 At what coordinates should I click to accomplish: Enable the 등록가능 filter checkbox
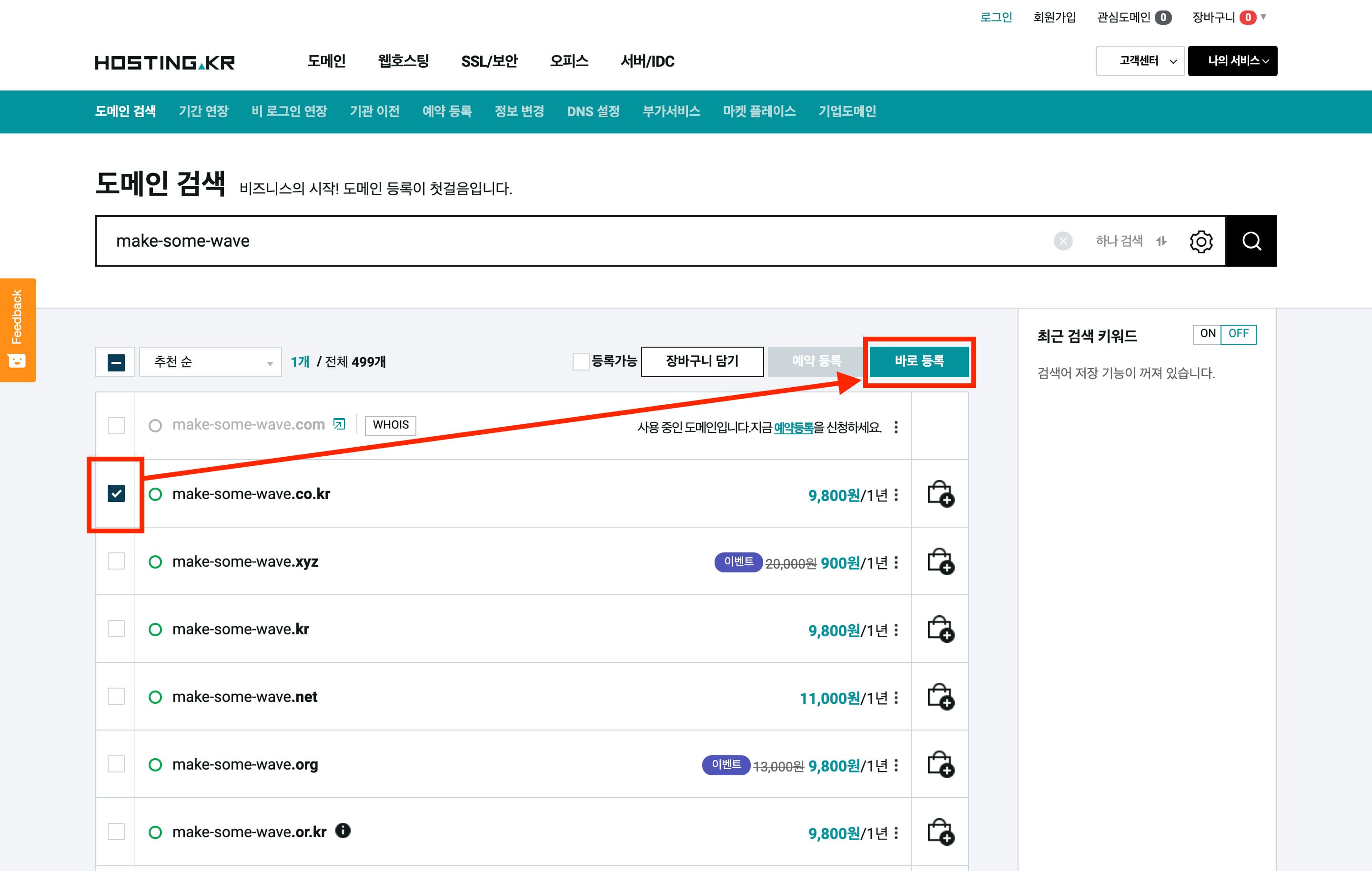pyautogui.click(x=581, y=362)
